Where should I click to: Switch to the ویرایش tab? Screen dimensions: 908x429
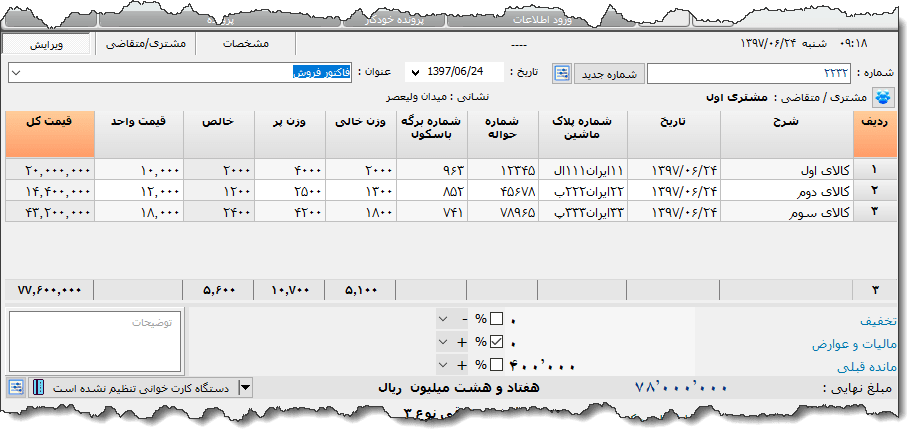coord(47,44)
